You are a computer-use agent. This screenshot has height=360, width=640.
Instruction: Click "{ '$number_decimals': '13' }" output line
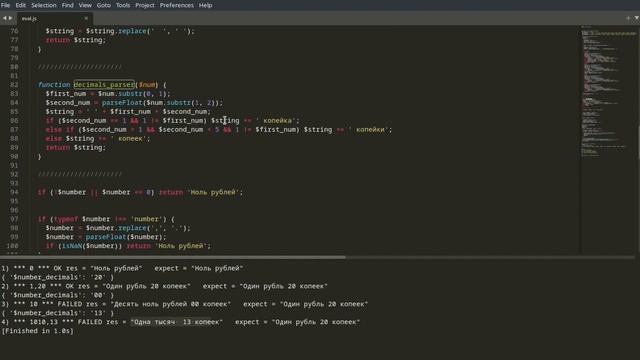click(58, 313)
